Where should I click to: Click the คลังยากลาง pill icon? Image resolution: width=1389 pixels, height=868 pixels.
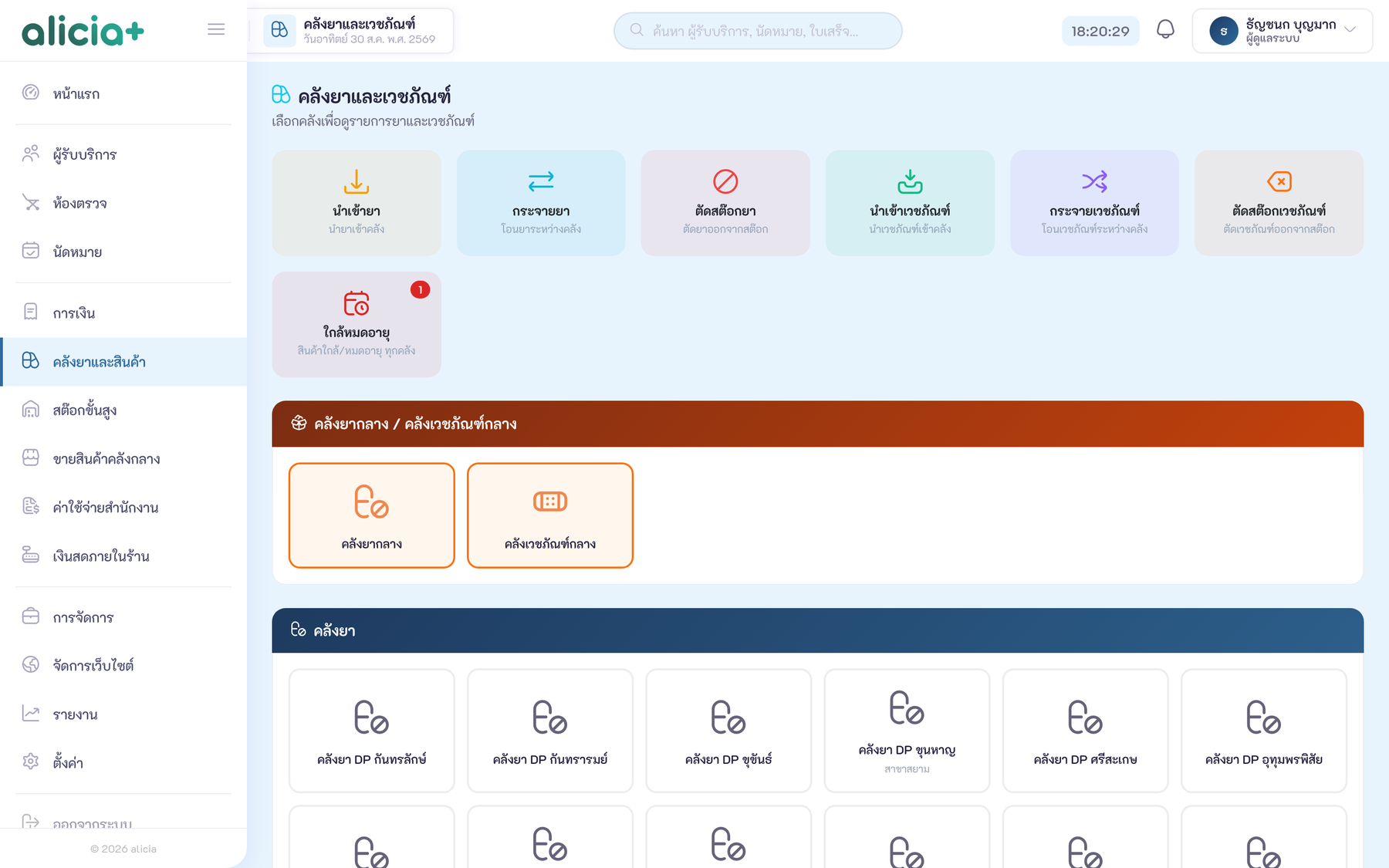[x=371, y=502]
